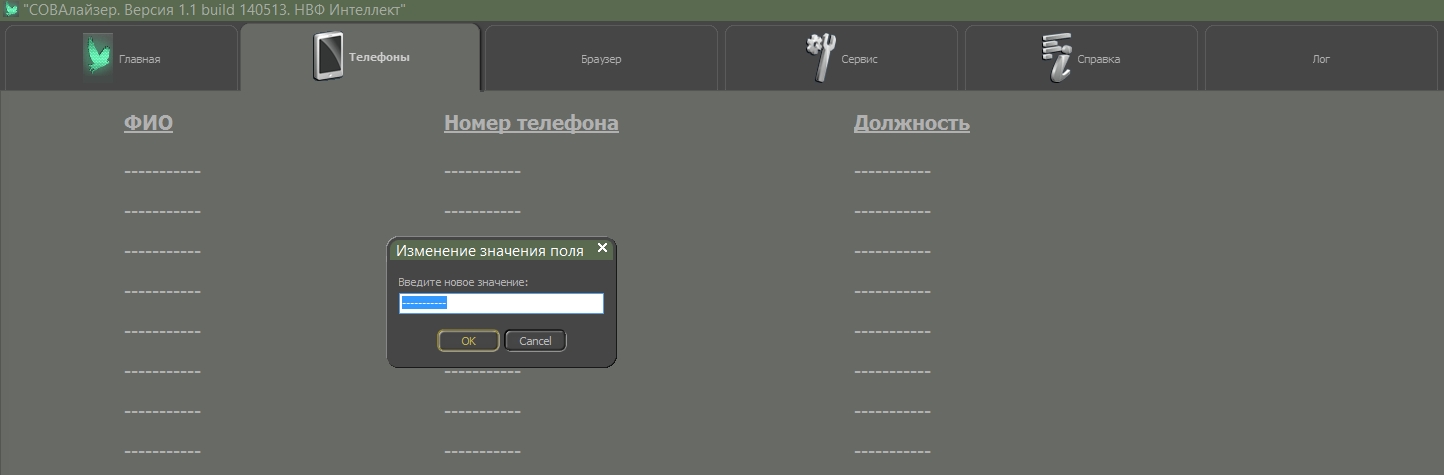Click the ФИО column header
Screen dimensions: 1444x475
click(x=148, y=123)
